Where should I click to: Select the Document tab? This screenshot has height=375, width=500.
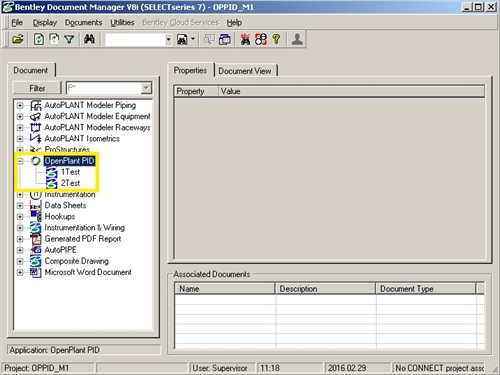tap(31, 70)
